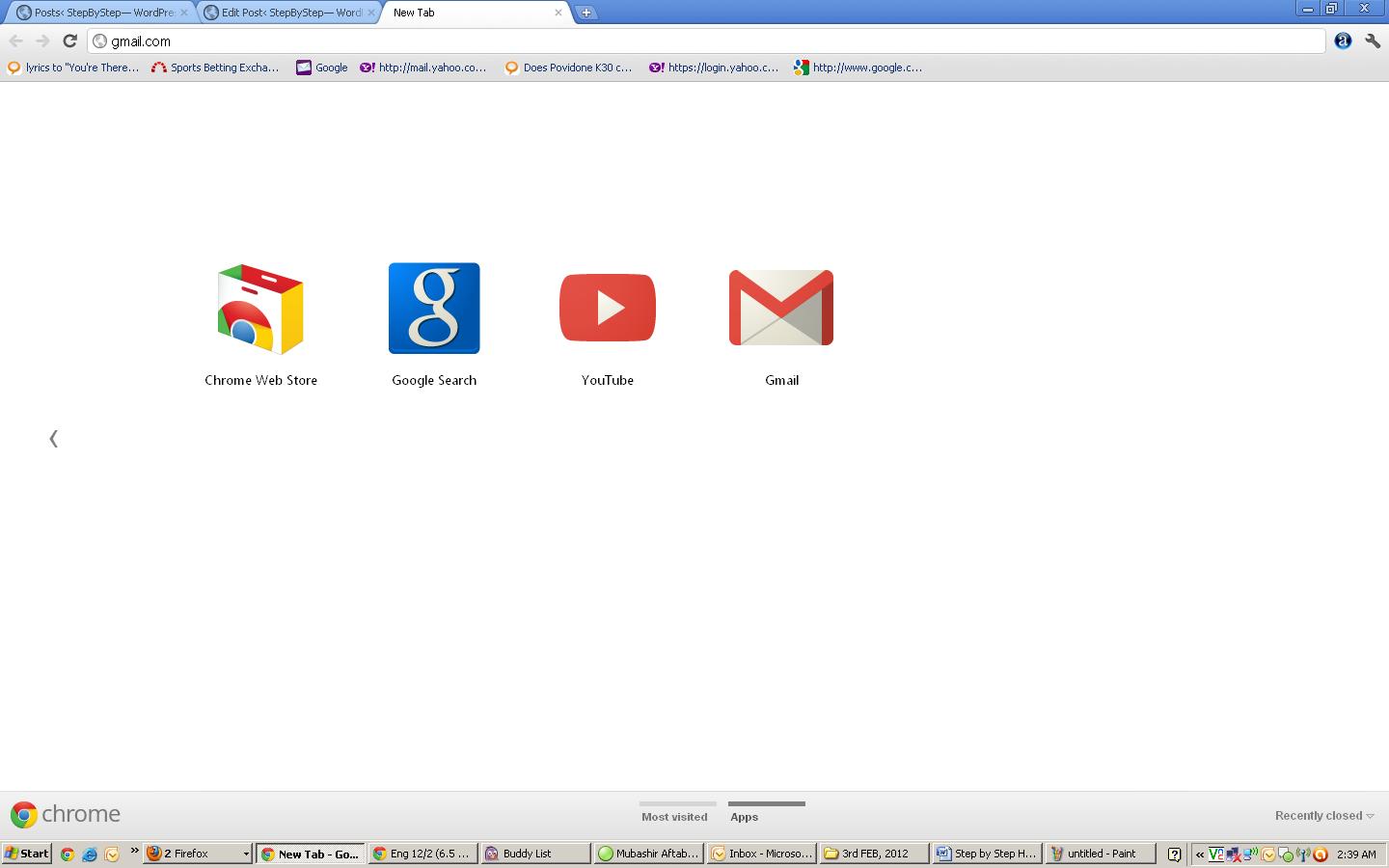Open the Chrome Web Store app
The height and width of the screenshot is (868, 1389).
[260, 310]
